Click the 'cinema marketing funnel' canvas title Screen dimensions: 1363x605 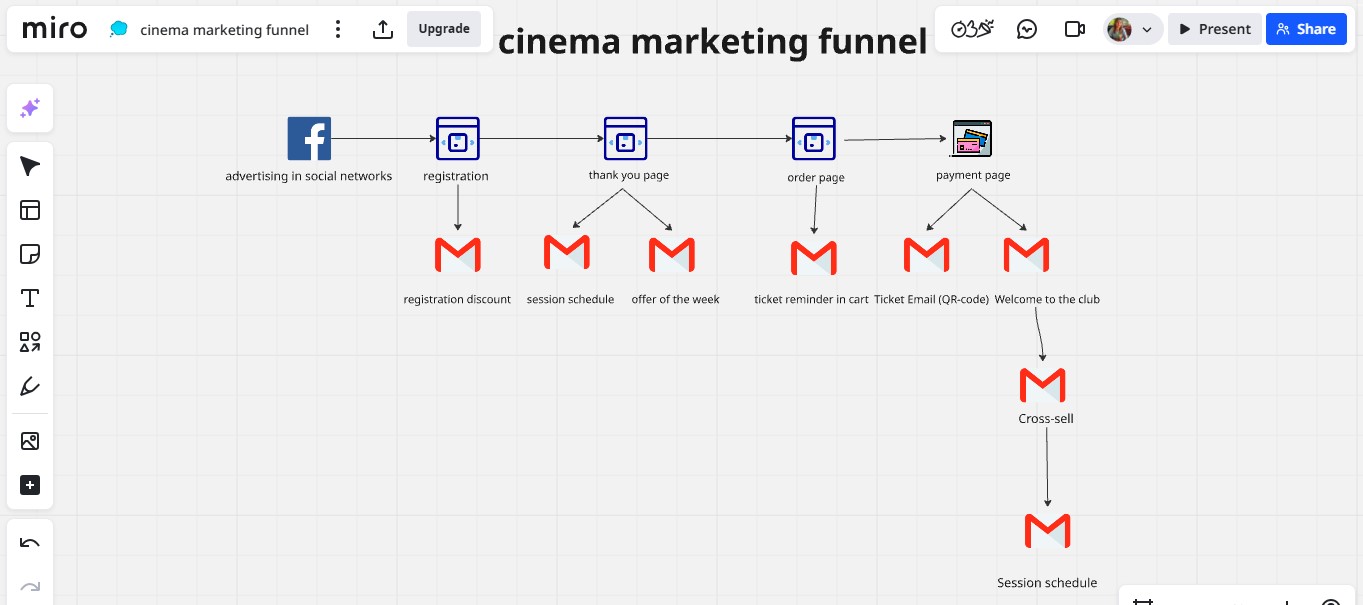[x=713, y=42]
